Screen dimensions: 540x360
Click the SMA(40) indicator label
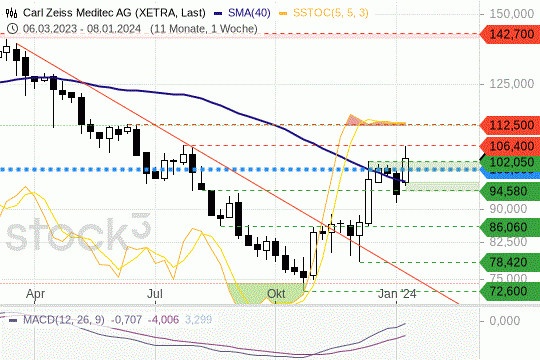[x=249, y=13]
